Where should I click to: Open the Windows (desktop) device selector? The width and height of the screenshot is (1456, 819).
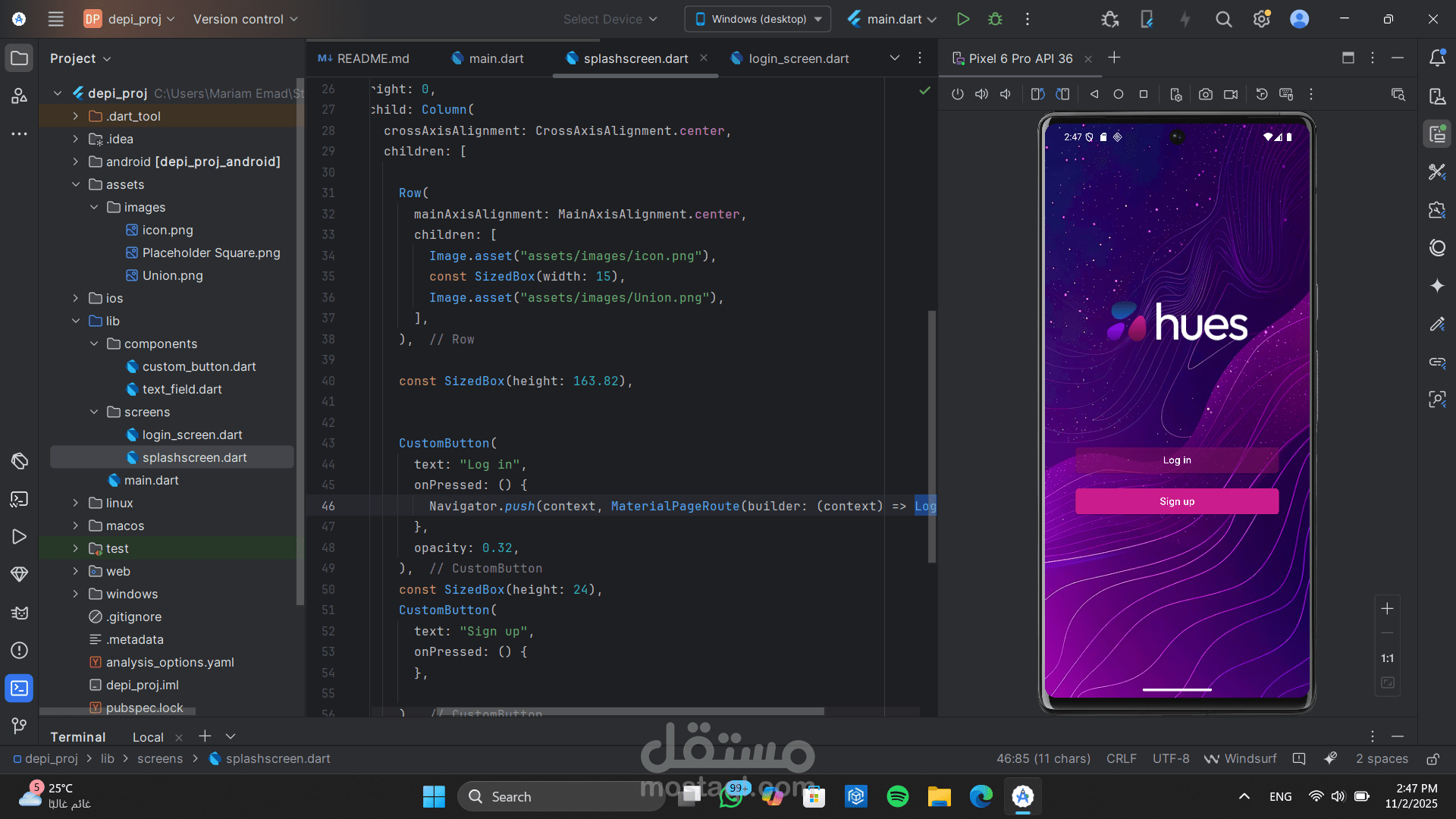click(758, 19)
